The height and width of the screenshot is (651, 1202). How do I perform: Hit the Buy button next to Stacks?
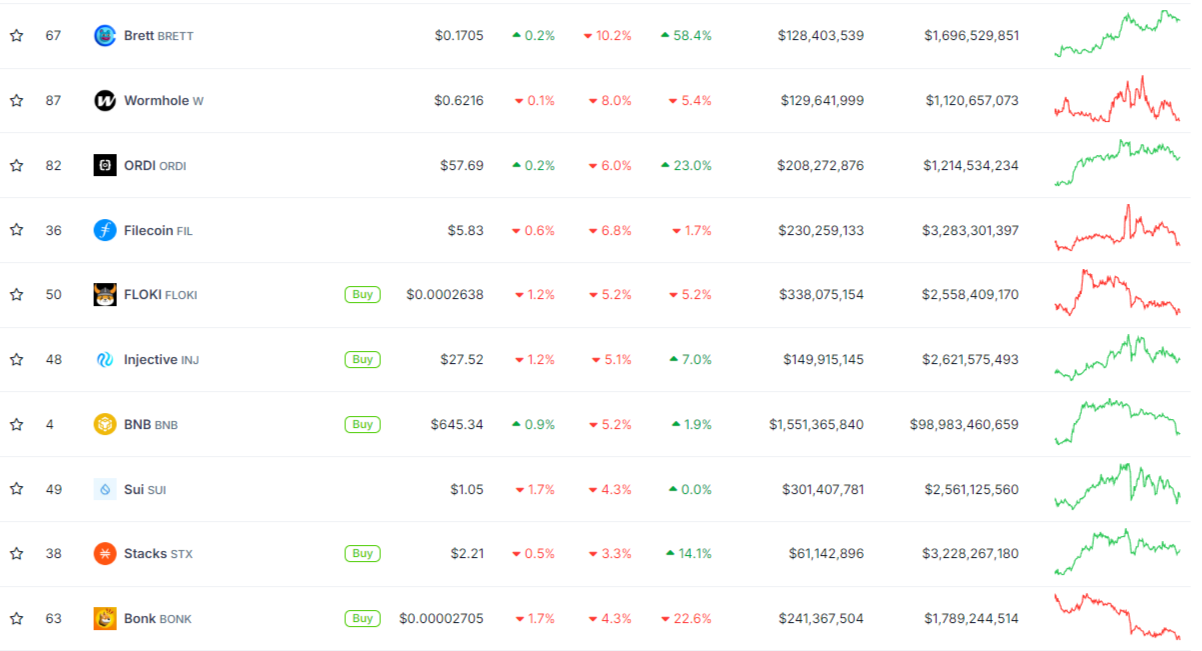(x=362, y=554)
